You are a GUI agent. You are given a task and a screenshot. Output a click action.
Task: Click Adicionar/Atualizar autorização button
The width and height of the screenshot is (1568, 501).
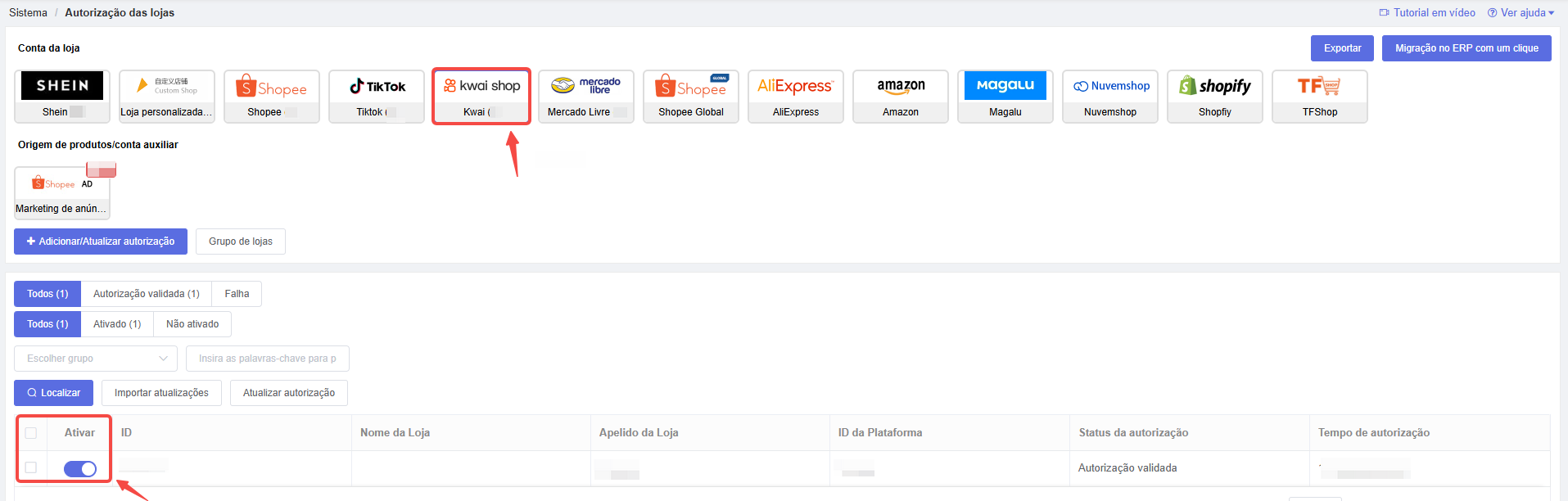(x=101, y=241)
